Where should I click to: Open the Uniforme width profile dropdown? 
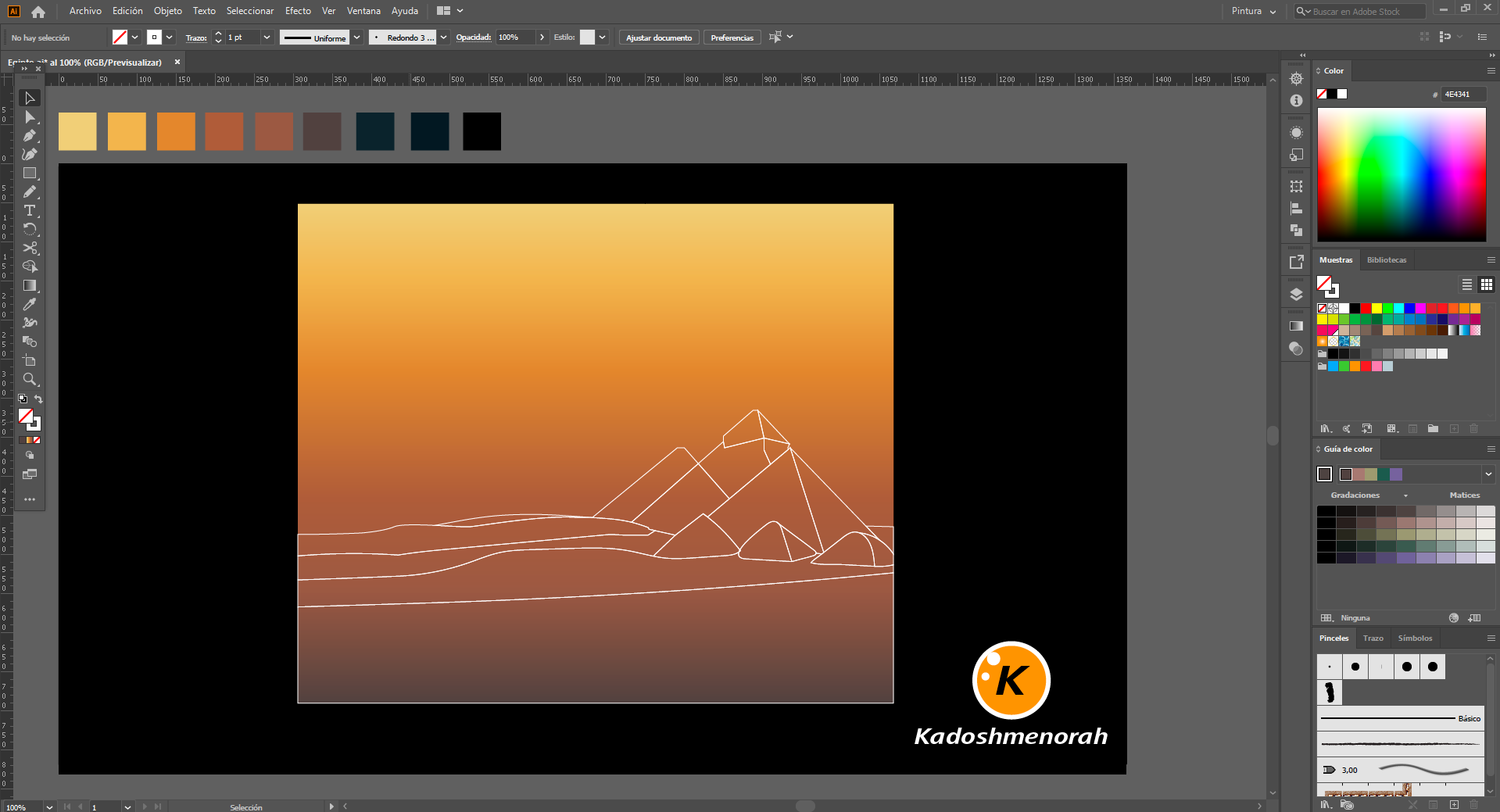356,38
